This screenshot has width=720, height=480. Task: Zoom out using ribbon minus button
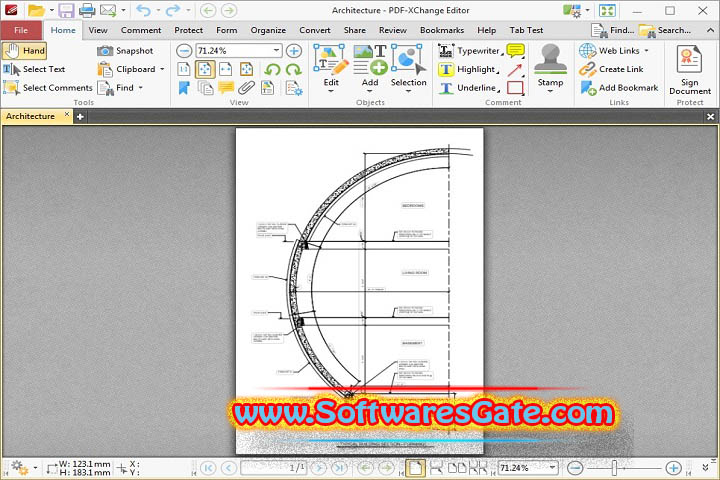pos(184,51)
